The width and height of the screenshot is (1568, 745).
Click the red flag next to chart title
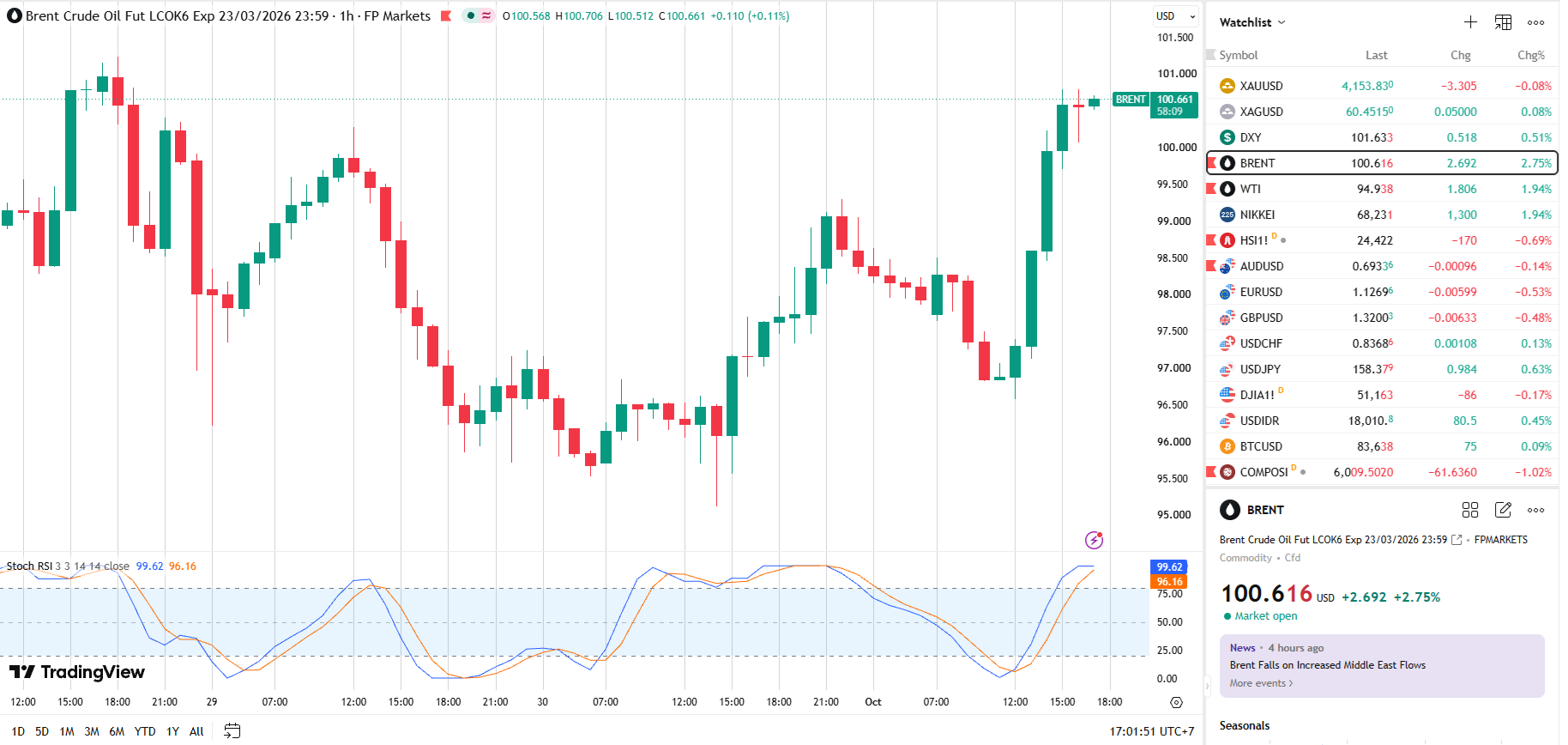click(446, 15)
